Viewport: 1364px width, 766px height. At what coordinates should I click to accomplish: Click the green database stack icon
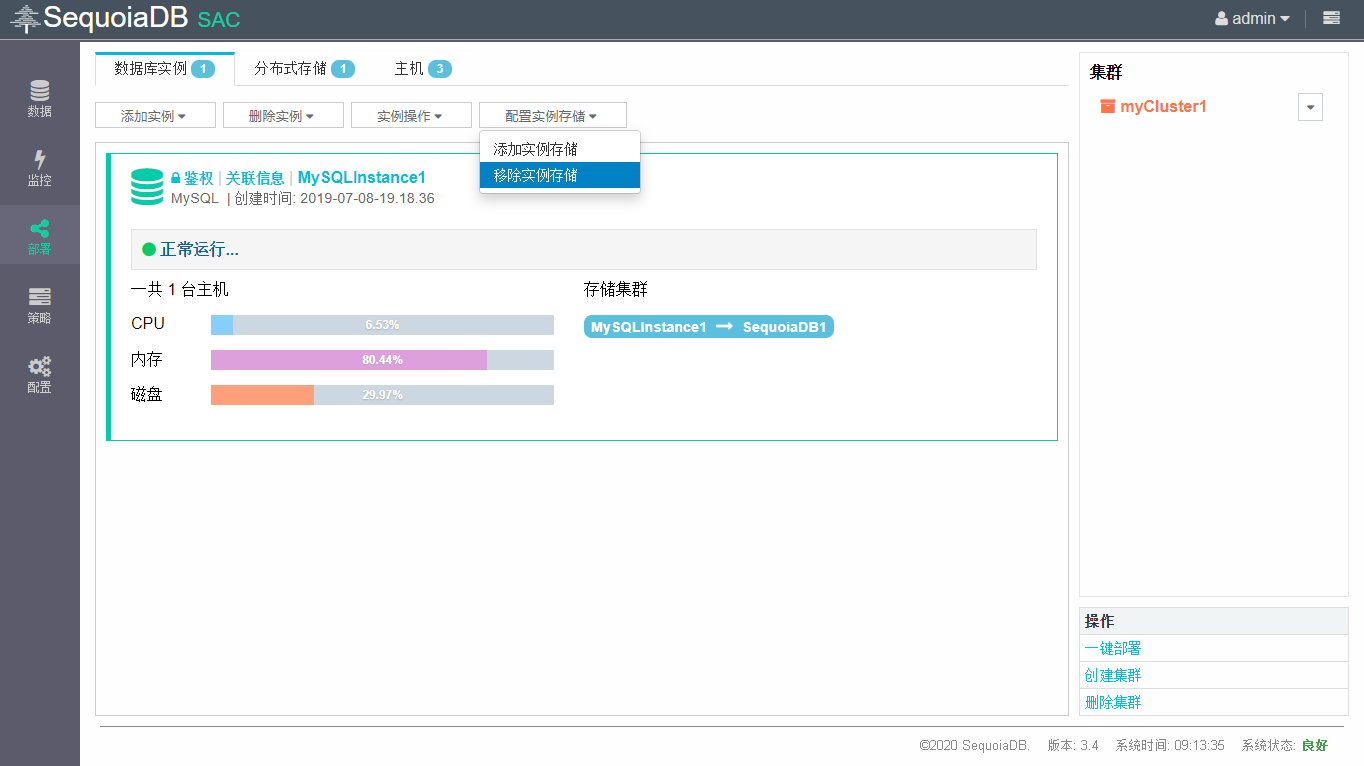coord(147,187)
